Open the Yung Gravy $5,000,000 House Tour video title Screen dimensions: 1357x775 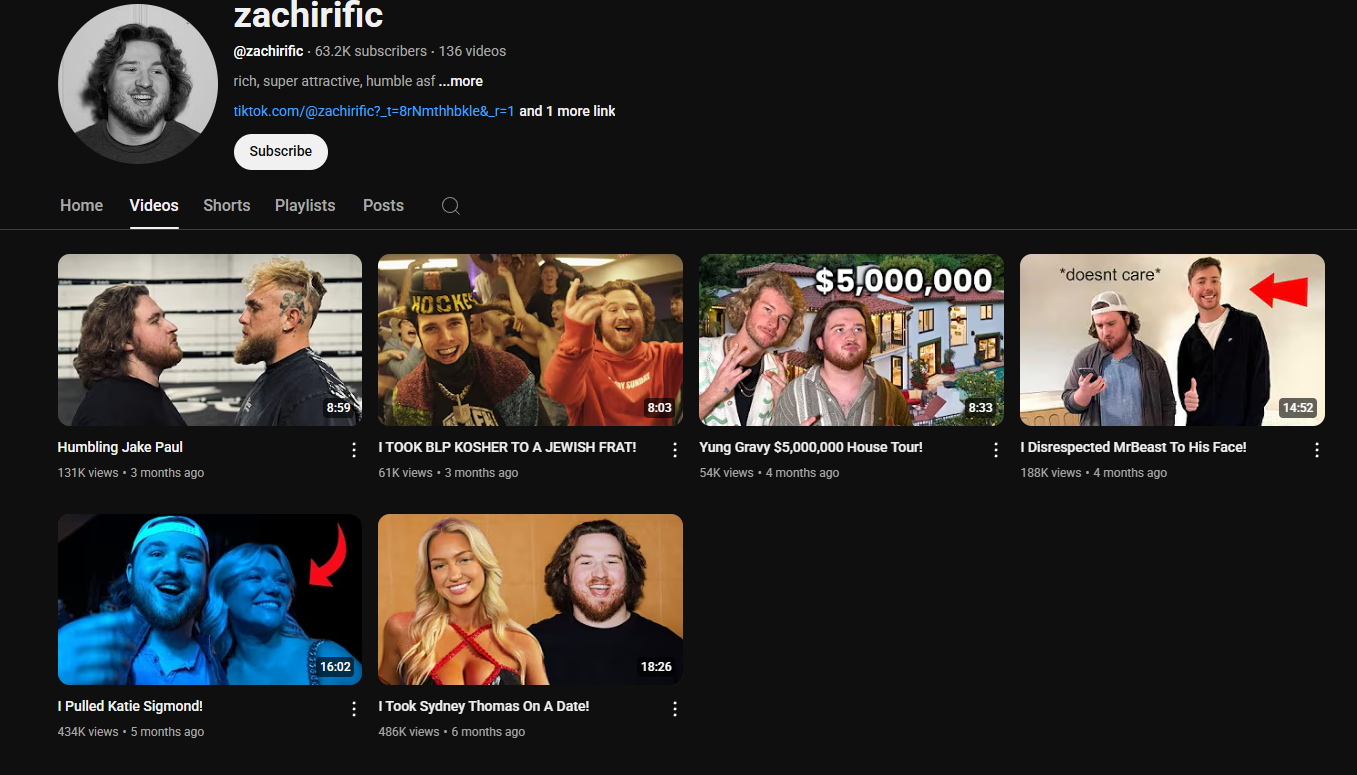810,447
